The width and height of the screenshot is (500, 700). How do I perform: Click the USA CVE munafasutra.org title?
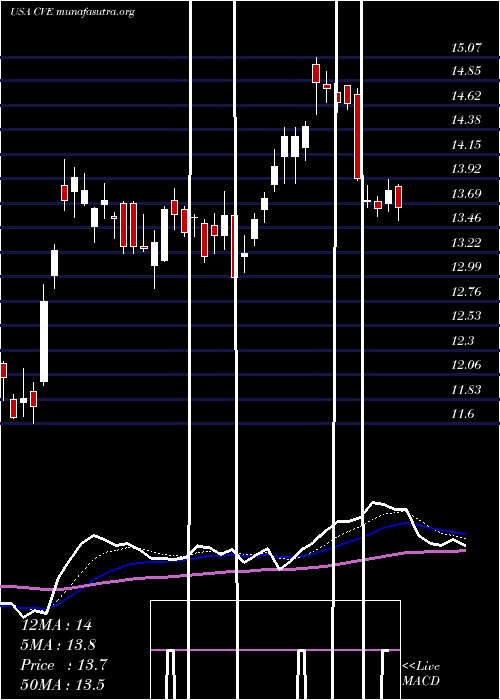(x=72, y=12)
